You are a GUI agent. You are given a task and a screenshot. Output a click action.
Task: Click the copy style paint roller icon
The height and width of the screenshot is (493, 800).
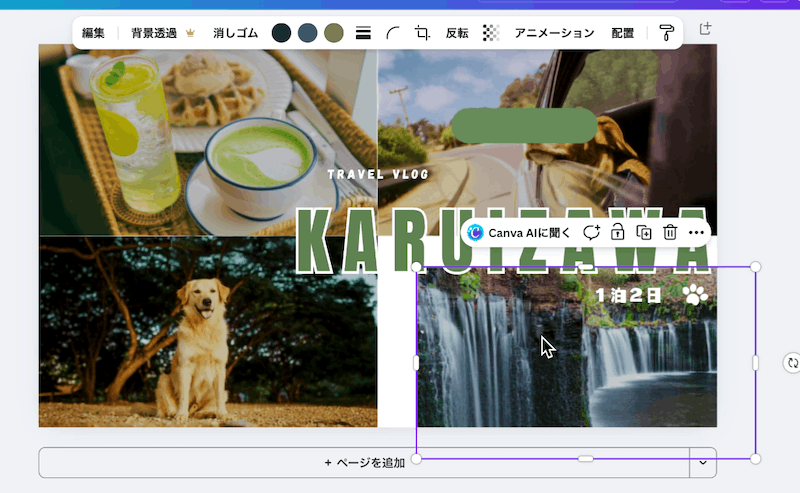coord(666,33)
